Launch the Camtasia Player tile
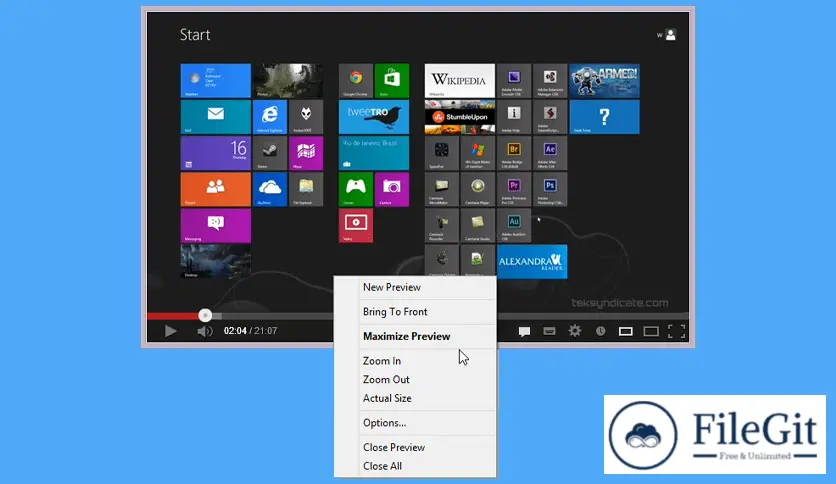 pos(478,189)
